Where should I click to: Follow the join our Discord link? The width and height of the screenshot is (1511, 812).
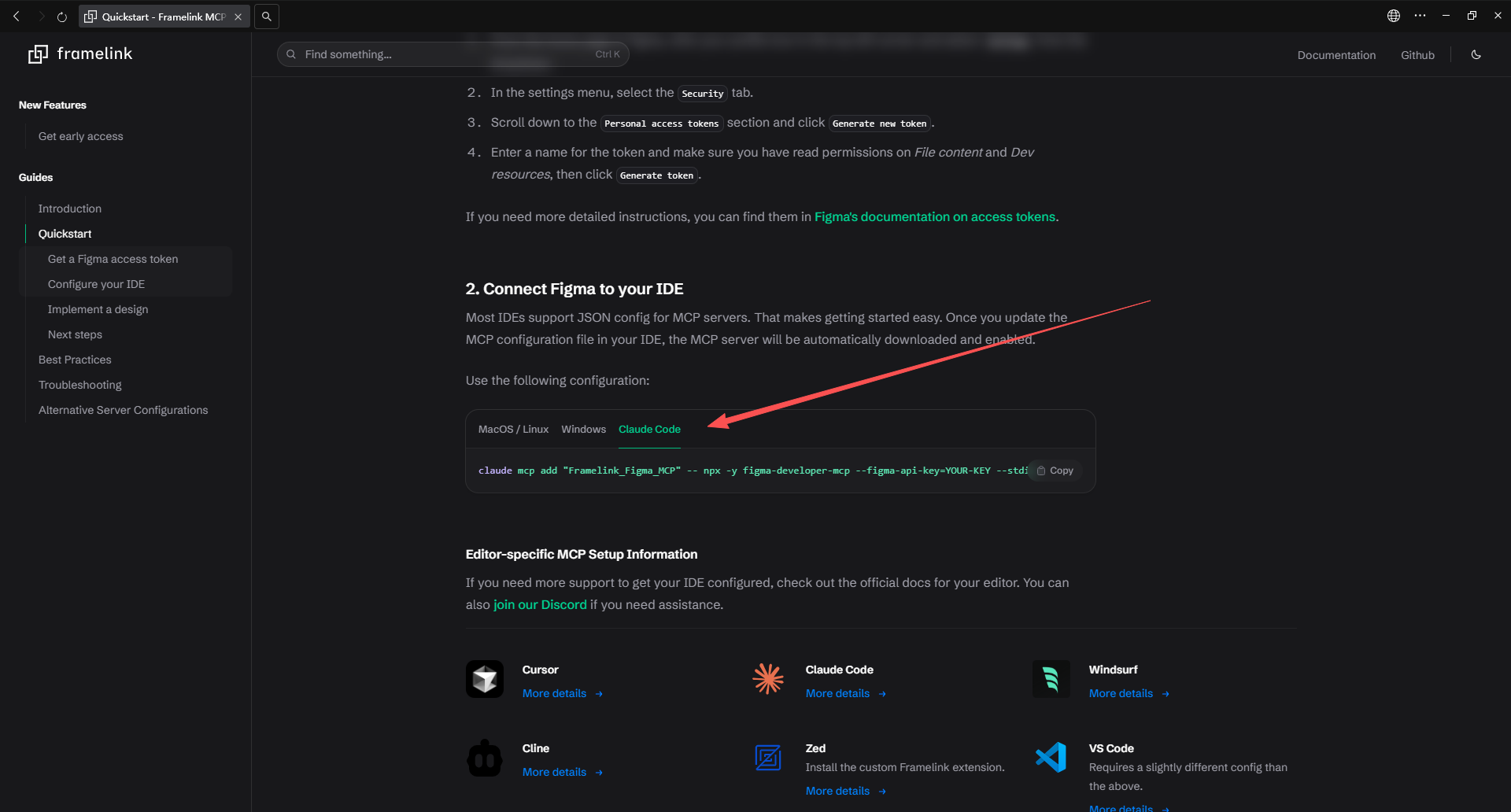[540, 604]
